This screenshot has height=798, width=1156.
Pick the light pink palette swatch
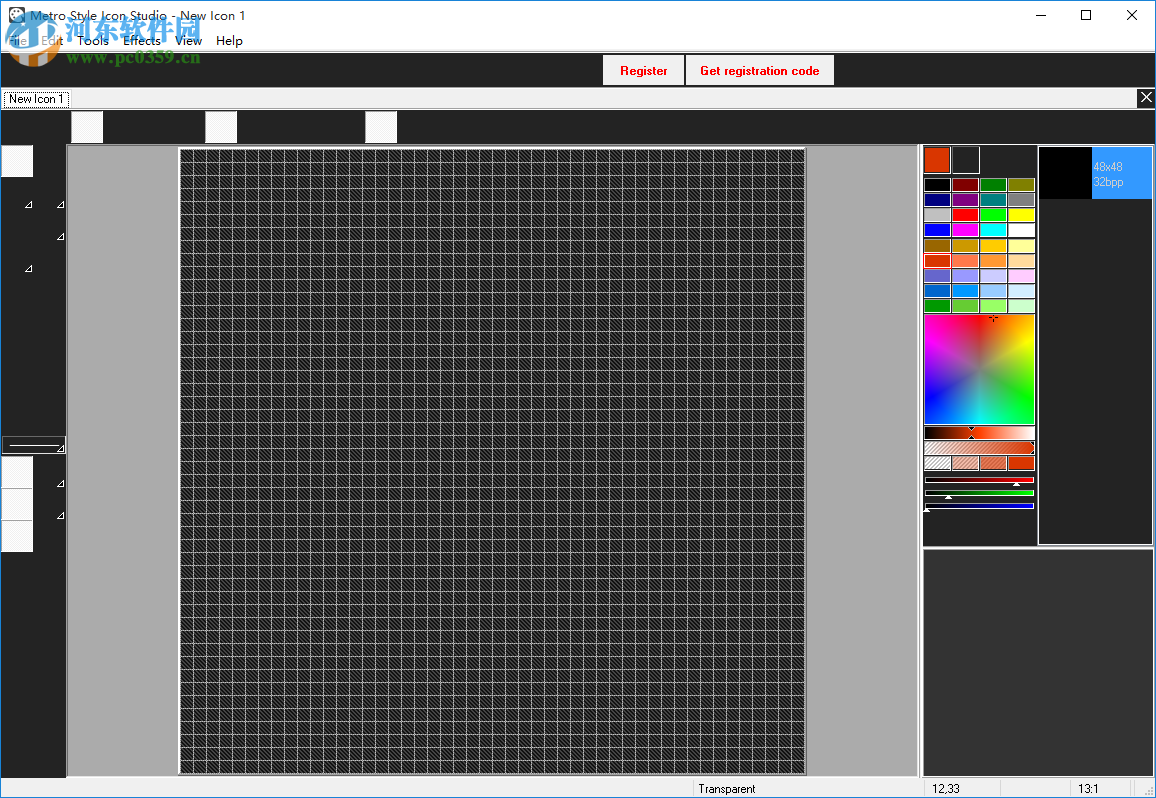pyautogui.click(x=1021, y=276)
